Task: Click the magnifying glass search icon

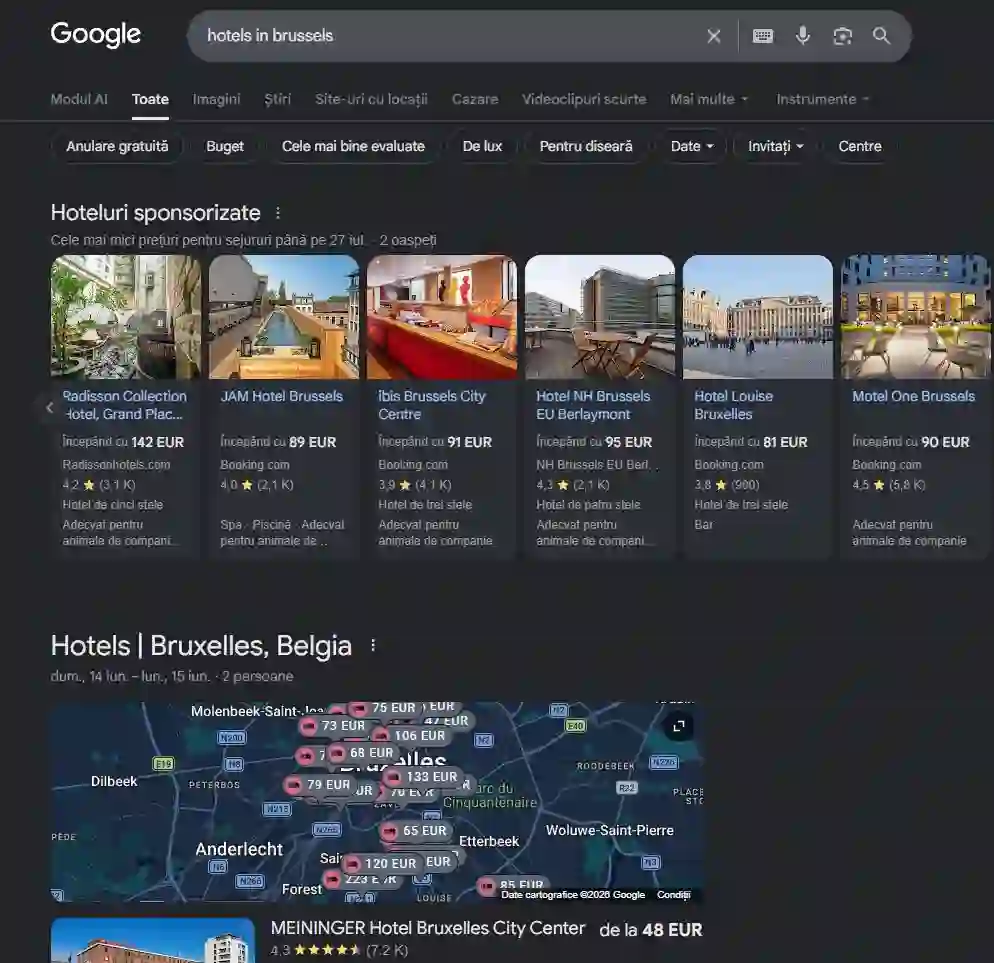Action: [881, 36]
